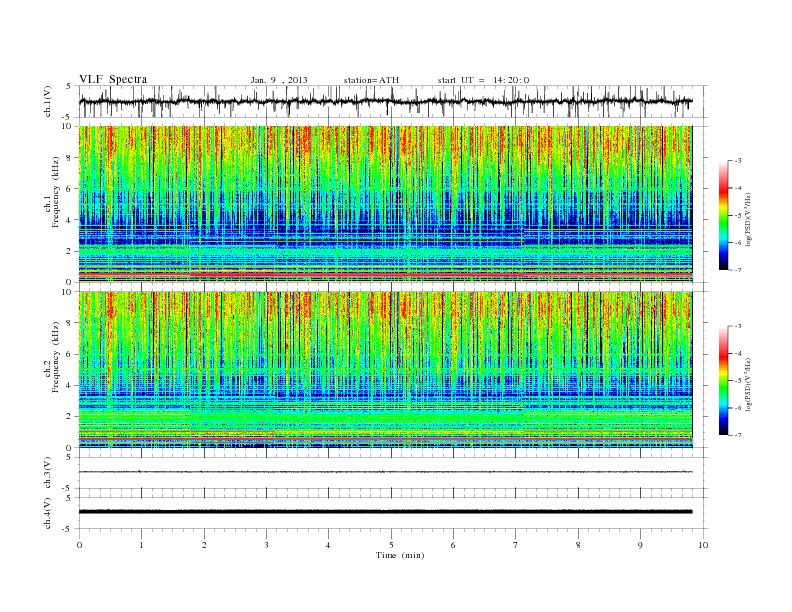Screen dimensions: 792x612
Task: Click tick label "5" on the Time axis
Action: point(391,545)
